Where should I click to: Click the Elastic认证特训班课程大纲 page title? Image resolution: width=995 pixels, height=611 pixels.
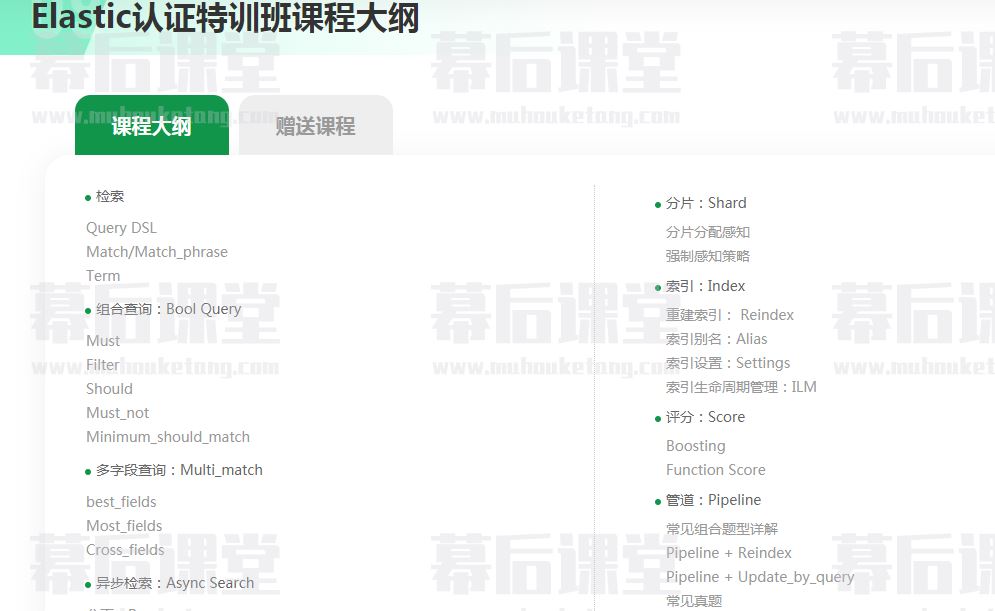coord(225,17)
